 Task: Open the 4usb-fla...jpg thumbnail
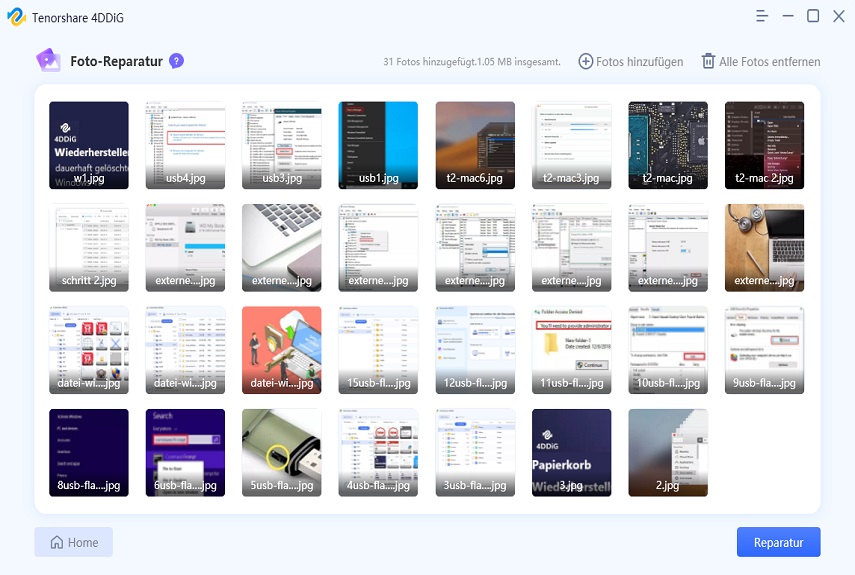pos(378,452)
